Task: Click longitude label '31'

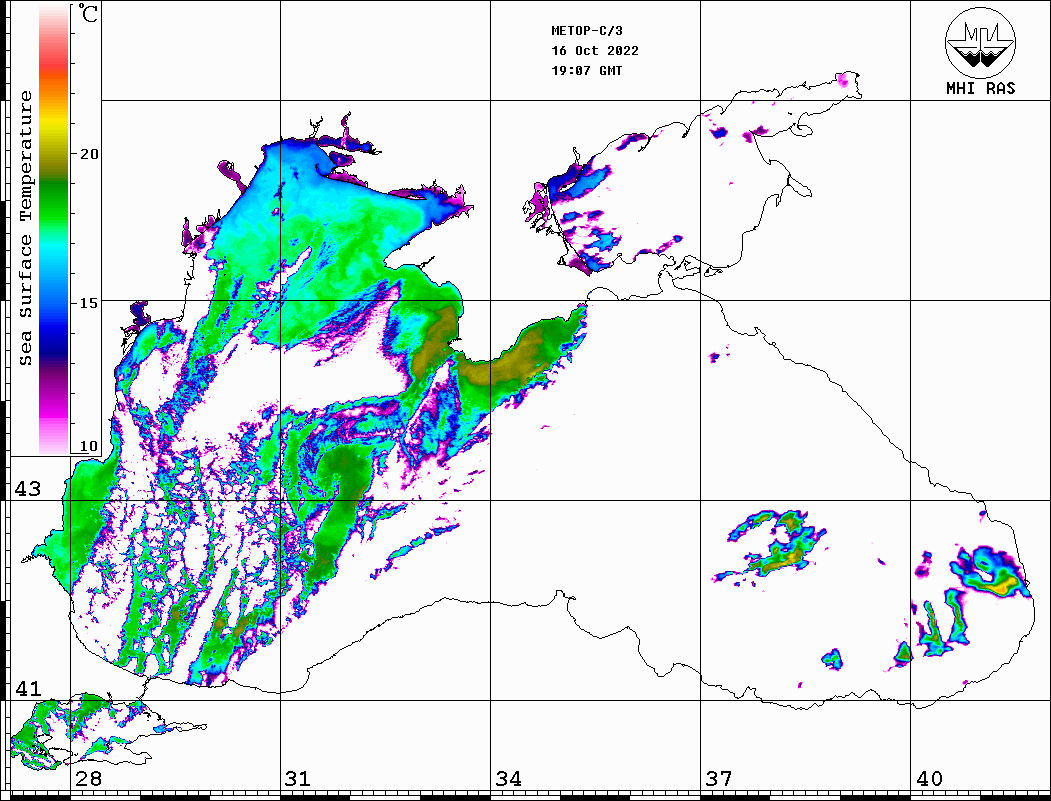Action: [298, 778]
